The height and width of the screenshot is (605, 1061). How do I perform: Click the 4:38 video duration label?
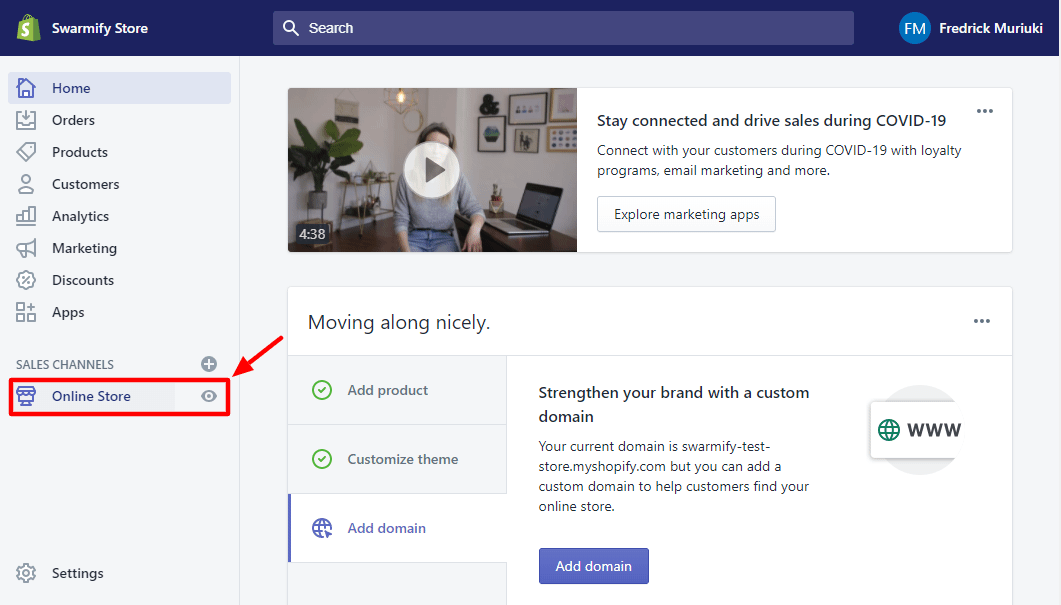(312, 233)
